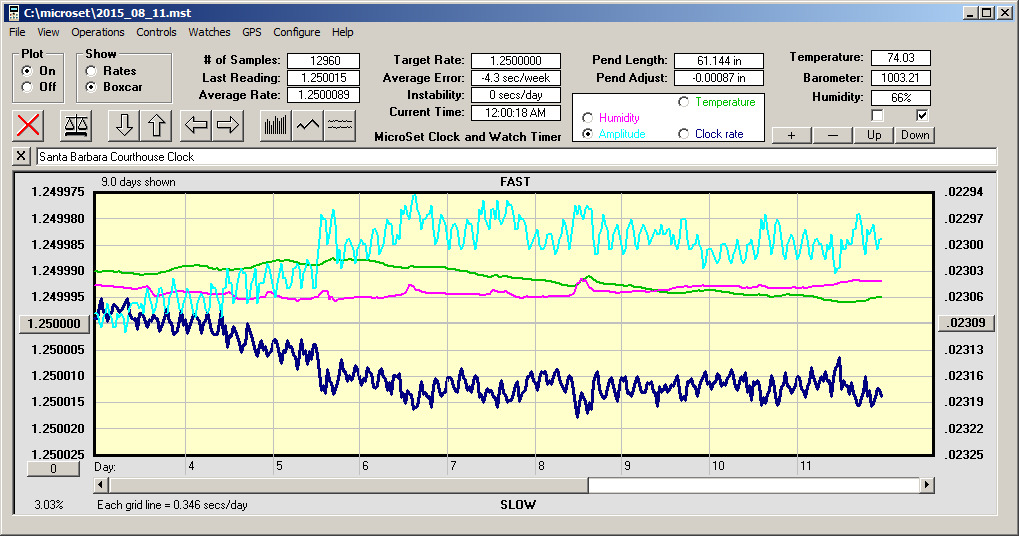Viewport: 1019px width, 536px height.
Task: Open the View menu
Action: [48, 32]
